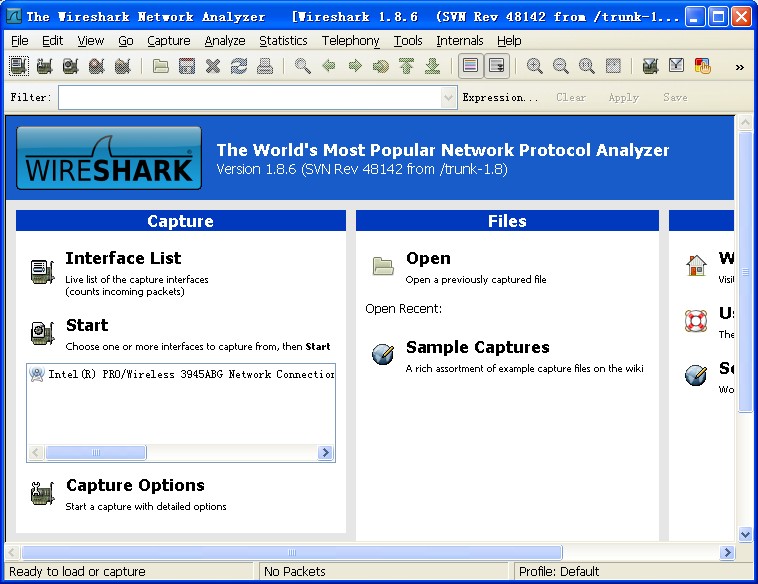Click the User's Guide lifebuoy icon
Viewport: 758px width, 584px height.
(x=696, y=320)
